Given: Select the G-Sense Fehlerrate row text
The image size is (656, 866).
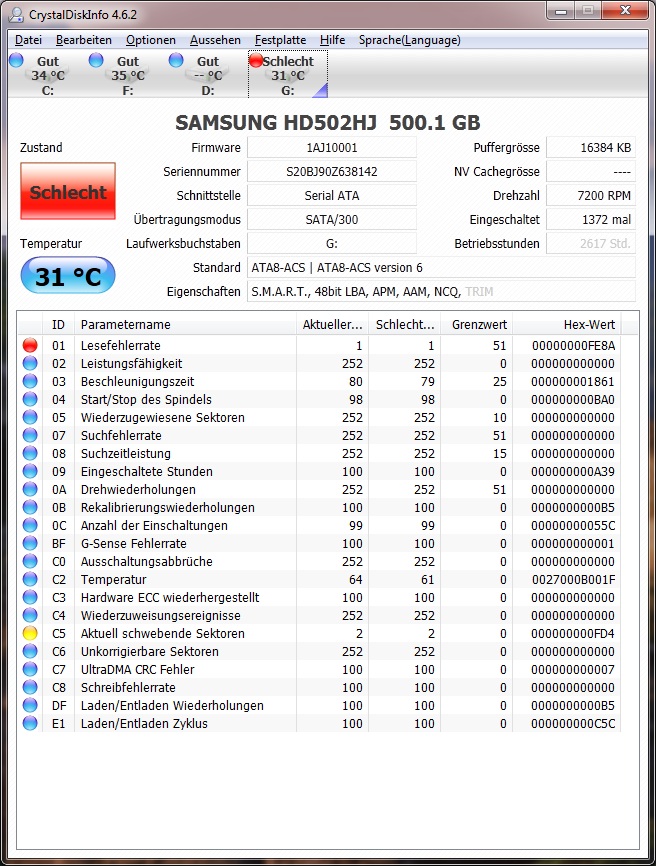Looking at the screenshot, I should 134,543.
